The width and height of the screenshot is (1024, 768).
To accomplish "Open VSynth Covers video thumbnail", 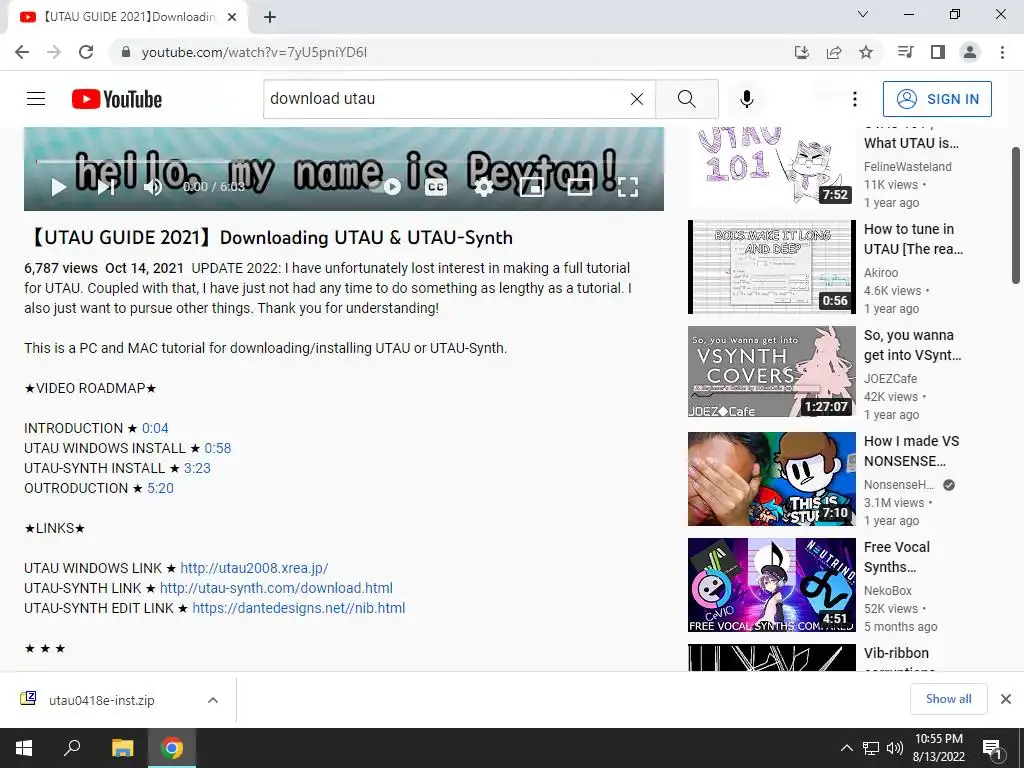I will 772,372.
